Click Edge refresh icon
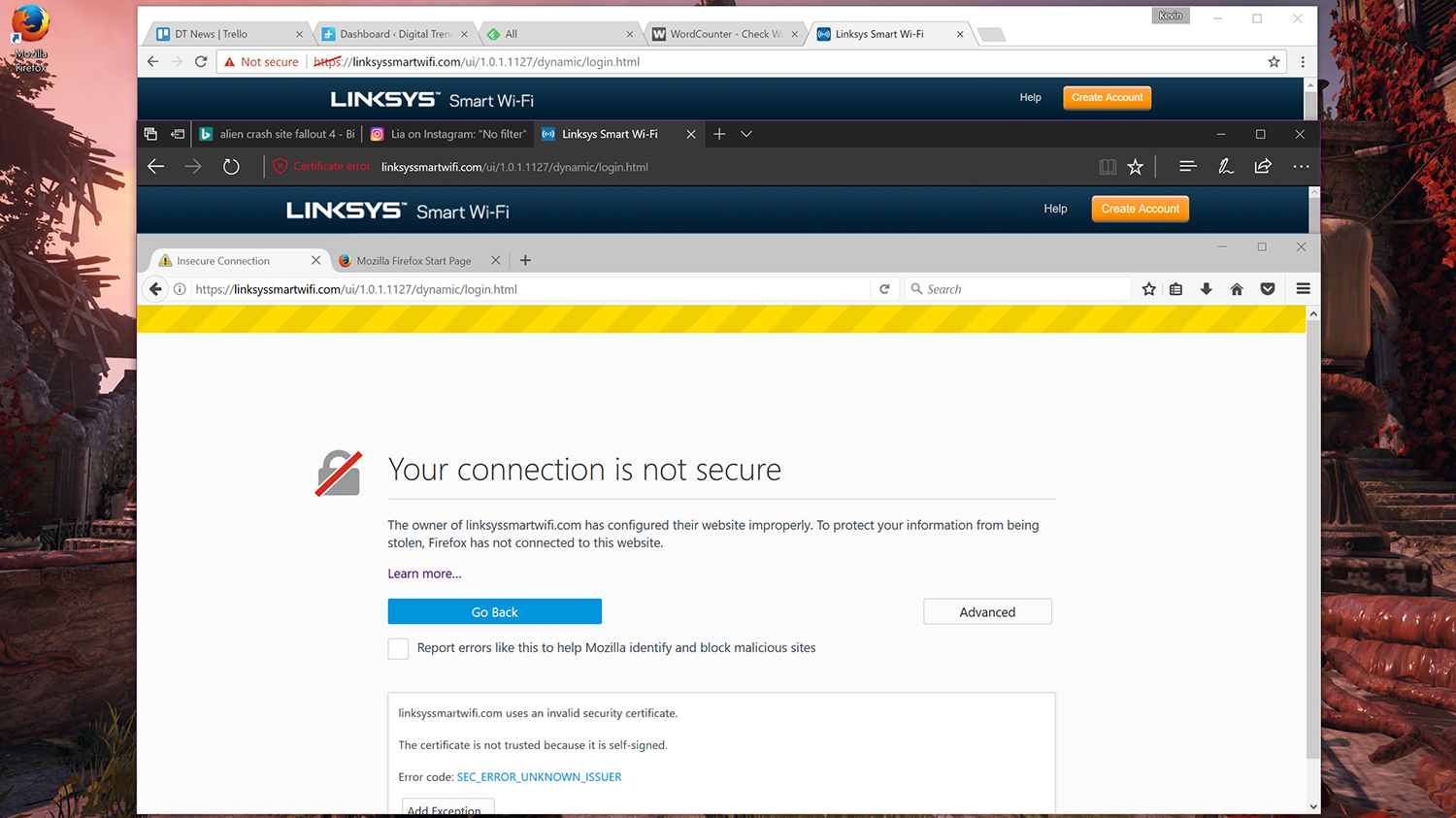Viewport: 1456px width, 818px height. [x=231, y=167]
